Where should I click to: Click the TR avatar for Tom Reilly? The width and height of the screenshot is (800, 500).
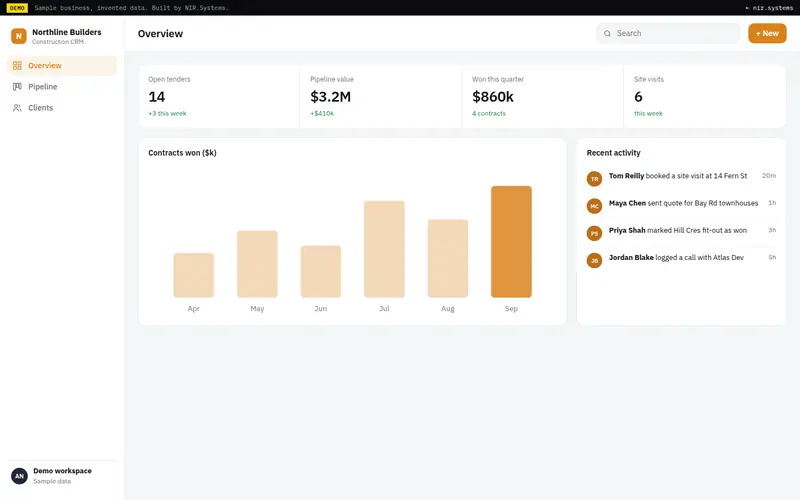click(x=594, y=179)
